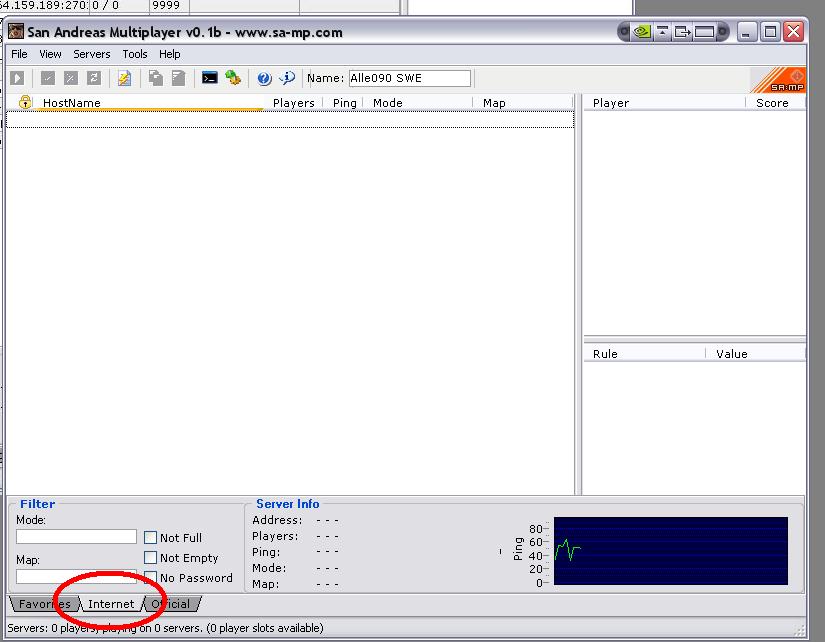The image size is (825, 642).
Task: Enable the Not Full filter checkbox
Action: 150,537
